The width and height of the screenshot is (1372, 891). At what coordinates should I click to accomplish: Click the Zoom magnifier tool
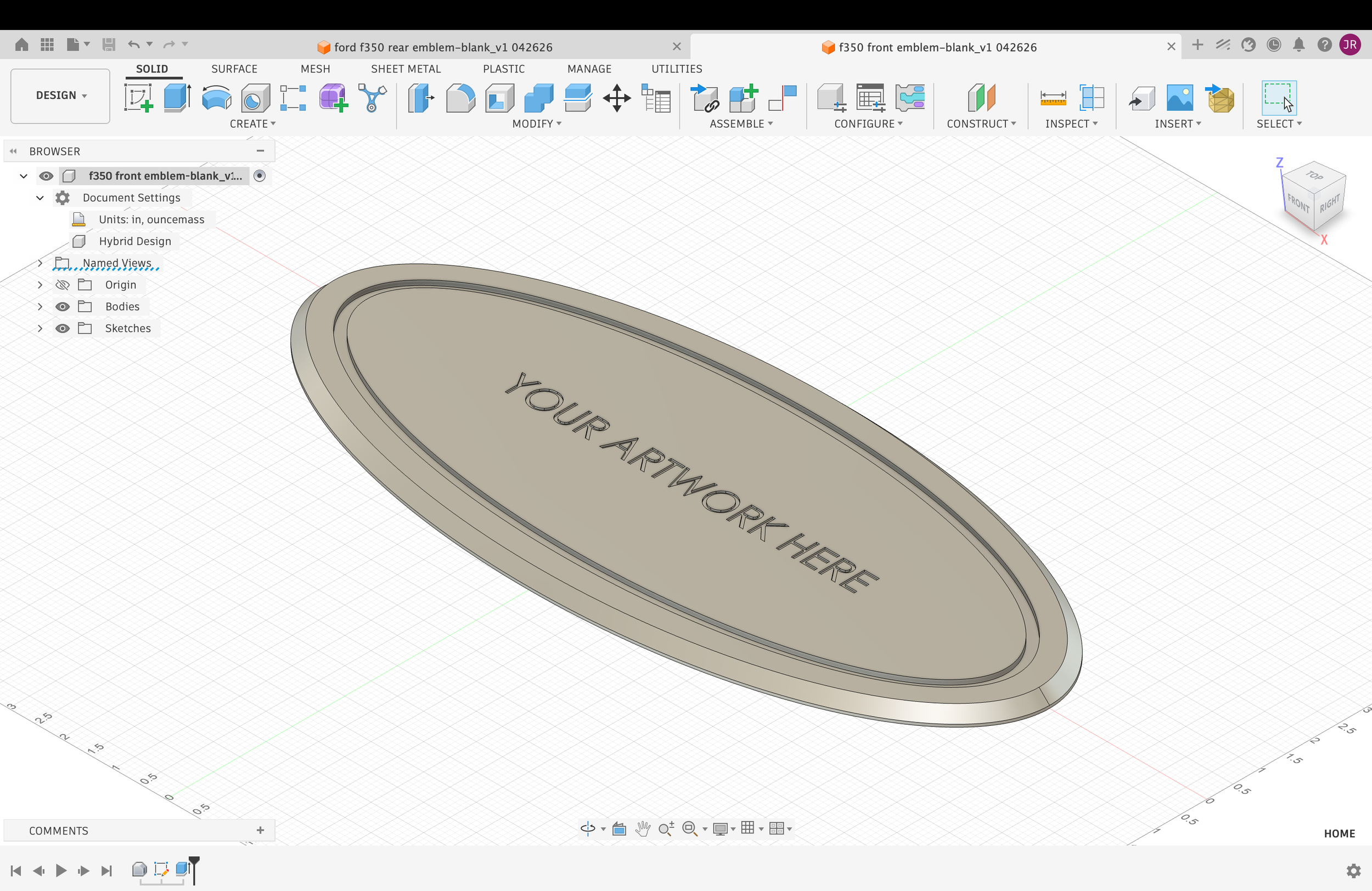tap(666, 829)
